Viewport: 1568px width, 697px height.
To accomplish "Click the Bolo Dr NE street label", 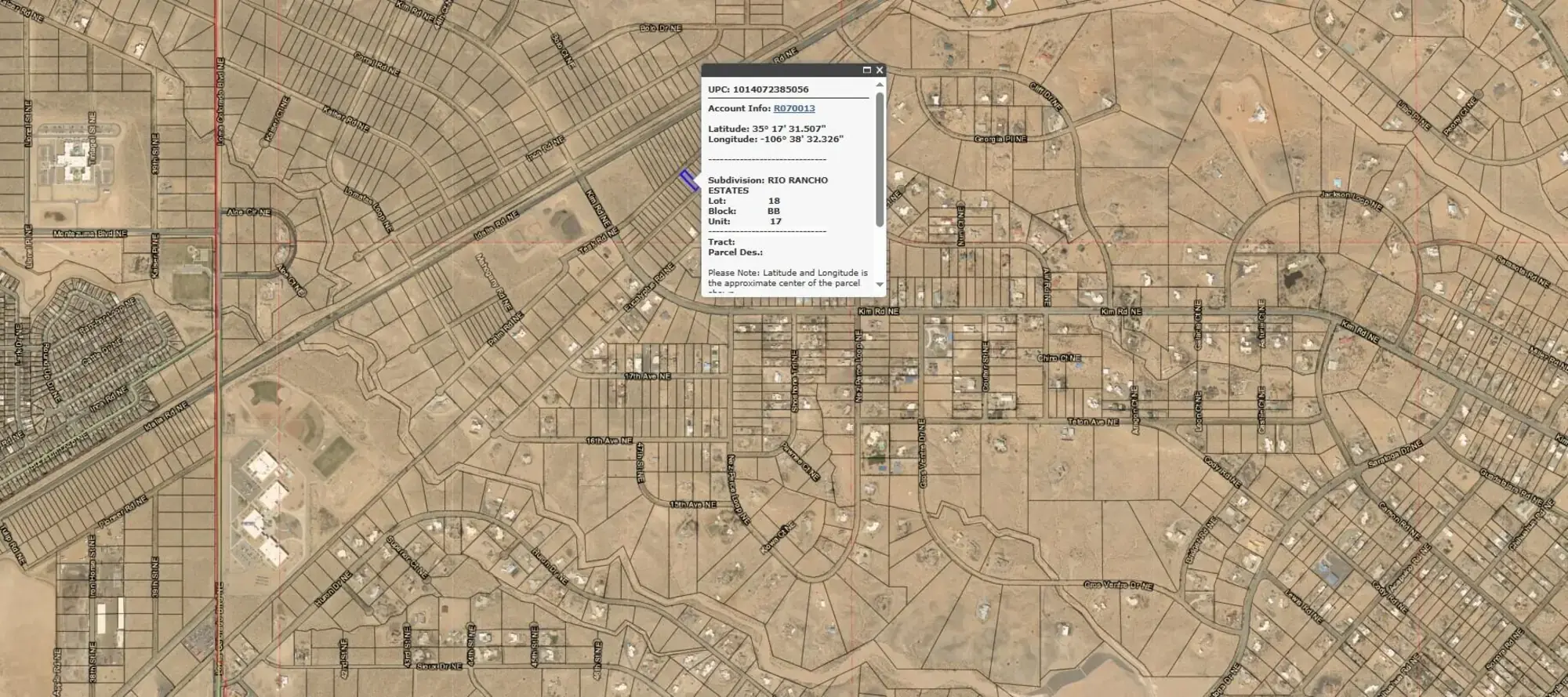I will tap(660, 28).
